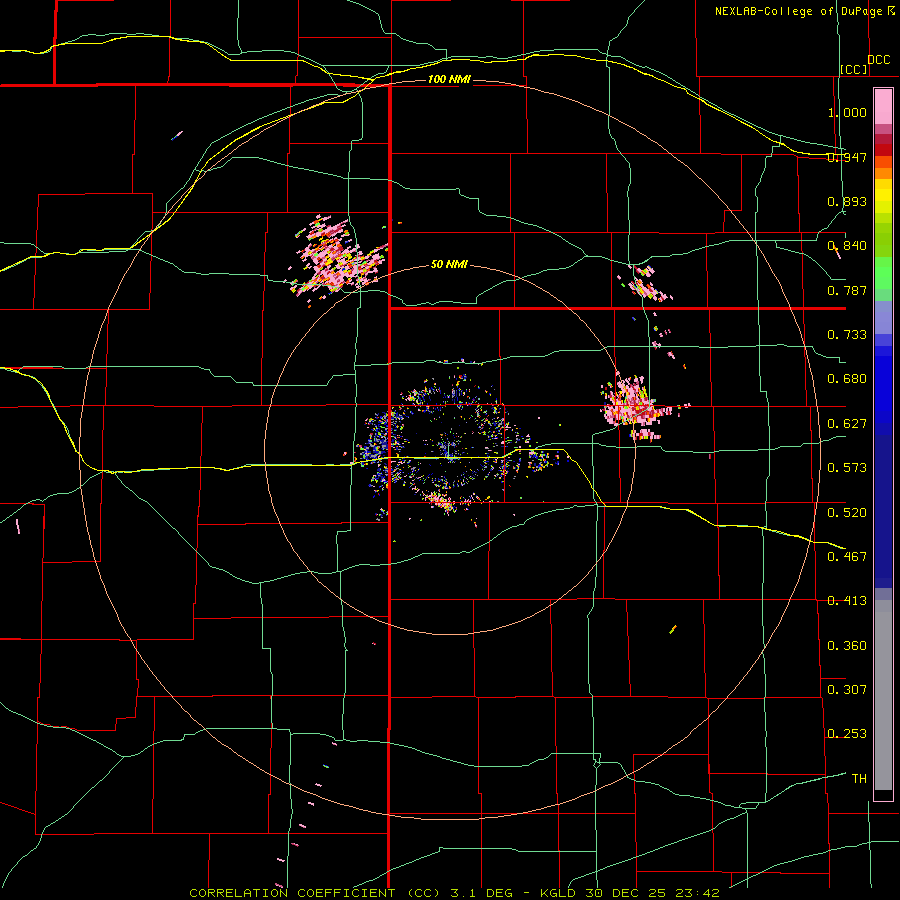Select the 0.627 scale value
The height and width of the screenshot is (900, 900).
point(847,424)
